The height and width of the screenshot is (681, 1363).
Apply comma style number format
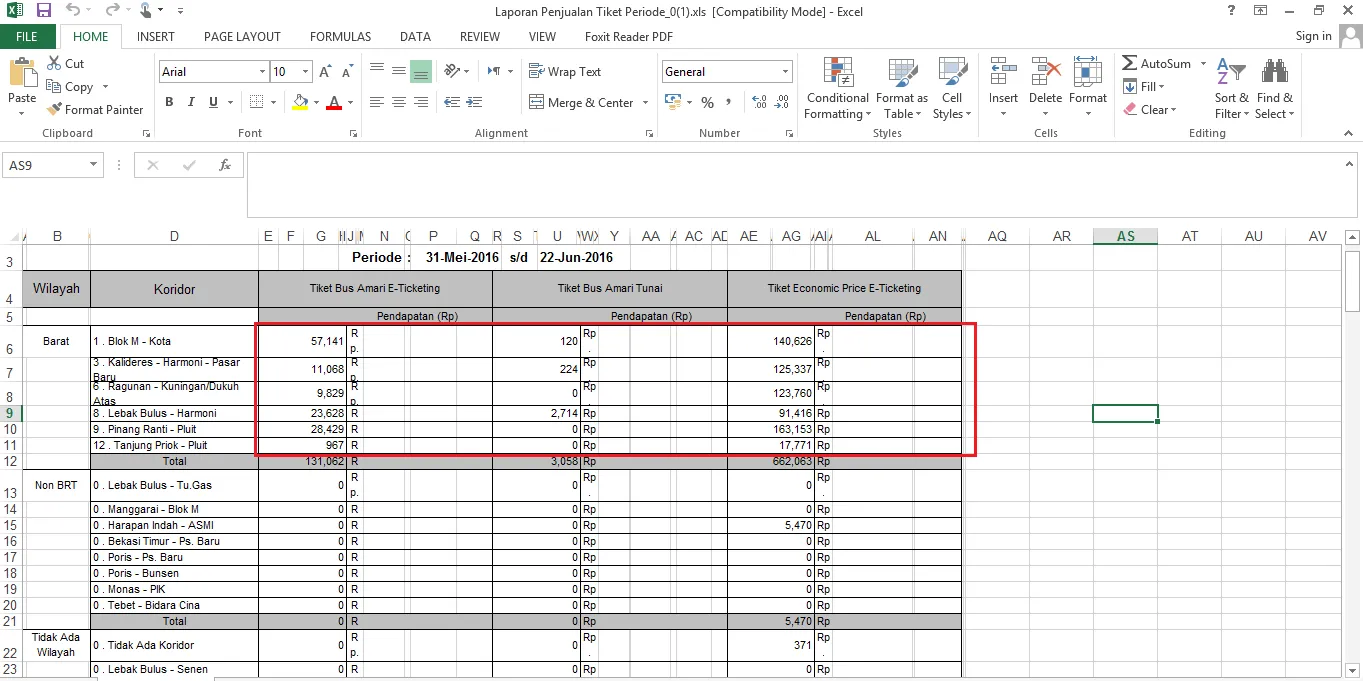pos(728,102)
